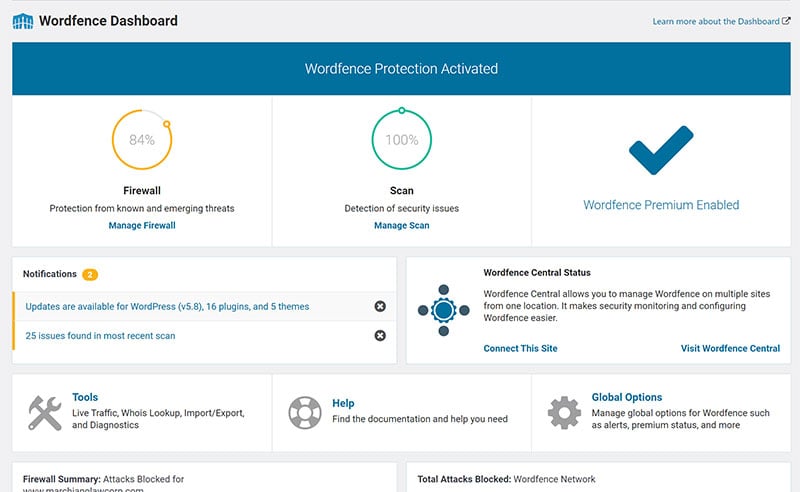The height and width of the screenshot is (492, 800).
Task: Open Manage Firewall link
Action: click(142, 226)
